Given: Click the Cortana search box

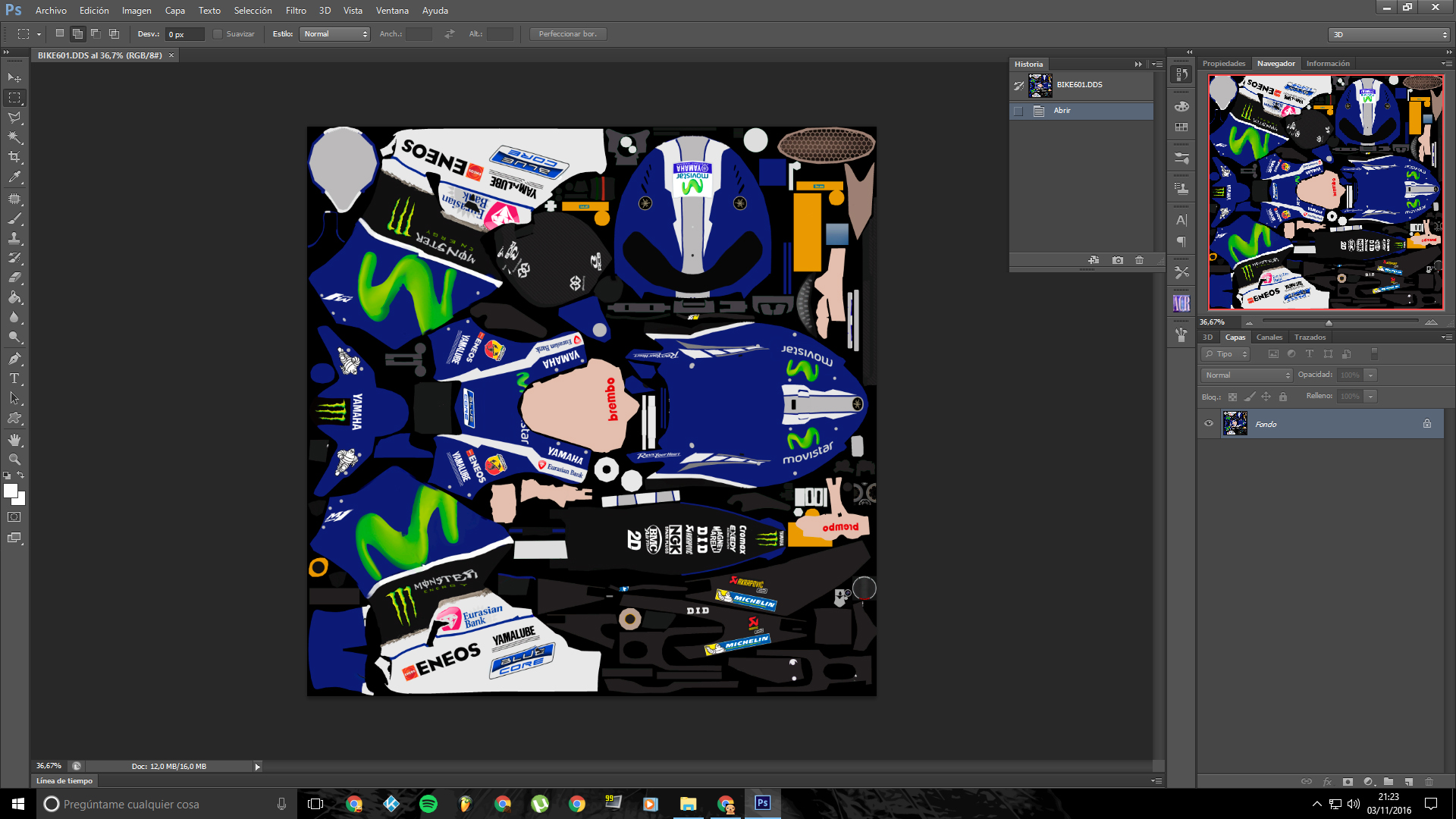Looking at the screenshot, I should tap(165, 804).
